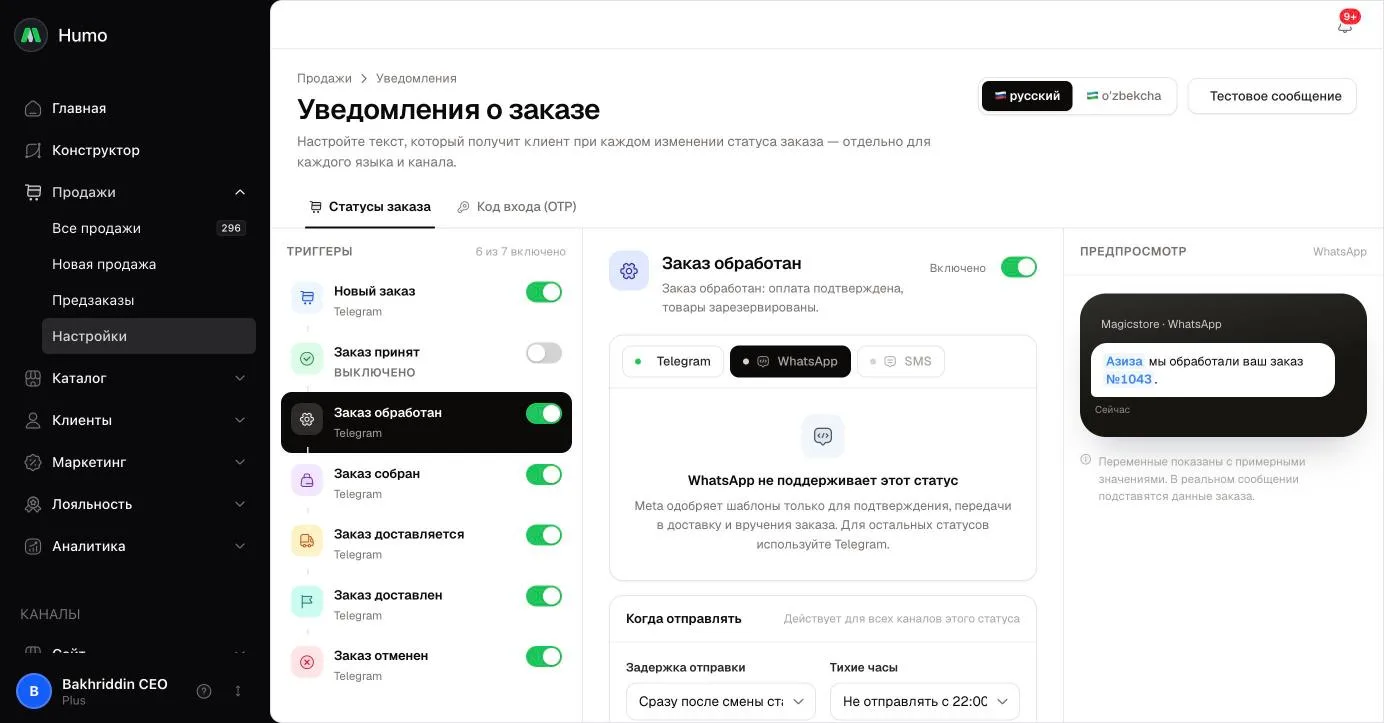
Task: Click the Заказ отменен cross icon
Action: (307, 662)
